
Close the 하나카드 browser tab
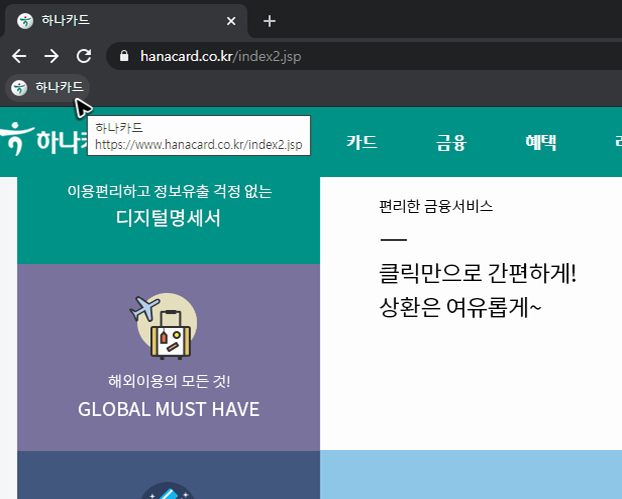(231, 21)
